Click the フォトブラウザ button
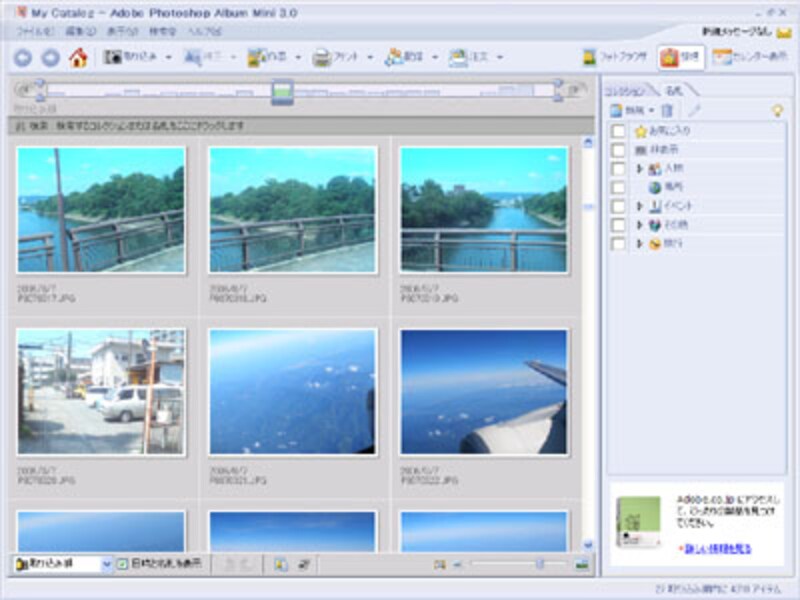The width and height of the screenshot is (800, 600). tap(615, 57)
